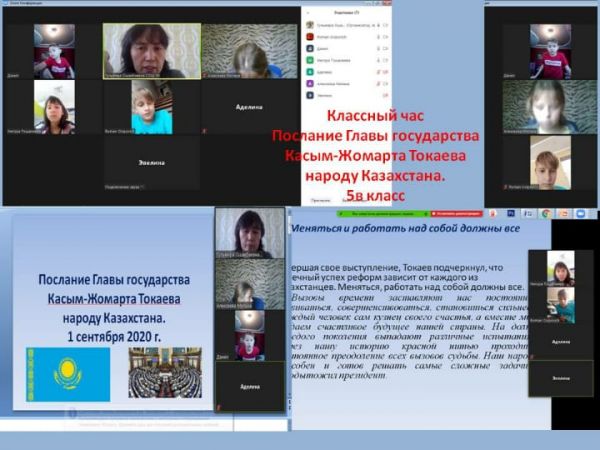Screen dimensions: 600x450
Task: Click the Zoom Конференция window title icon
Action: [8, 4]
